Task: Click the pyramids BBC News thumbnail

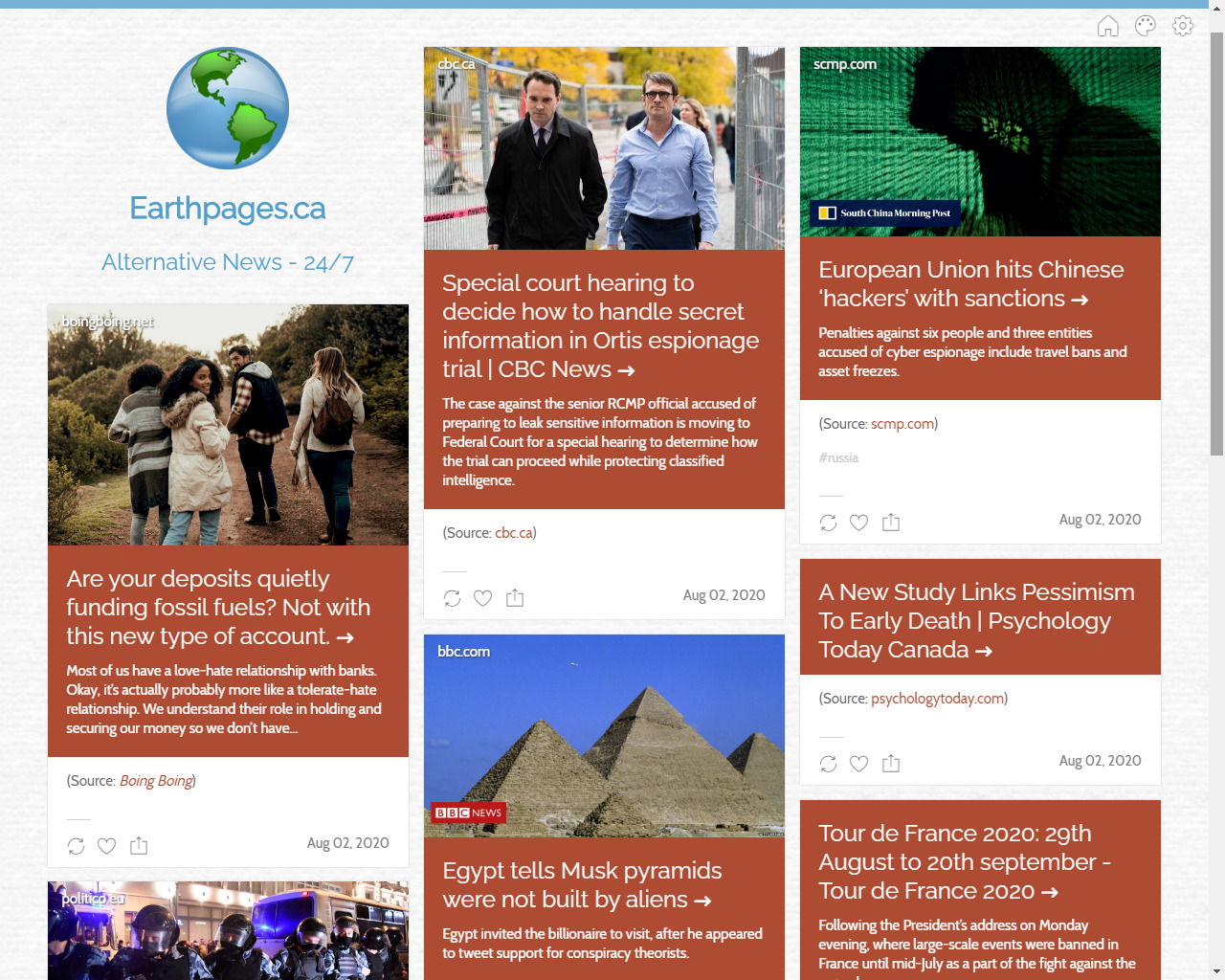Action: coord(604,735)
